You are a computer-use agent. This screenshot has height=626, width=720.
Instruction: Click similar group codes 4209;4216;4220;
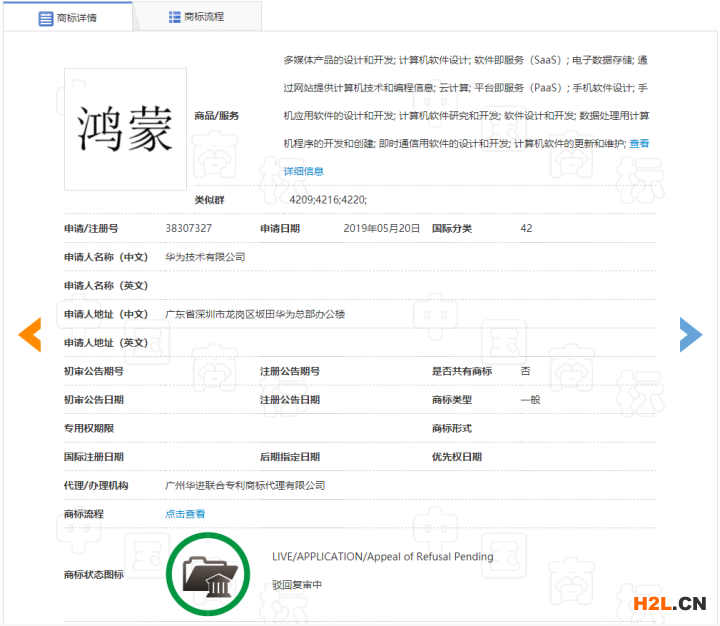pos(328,200)
